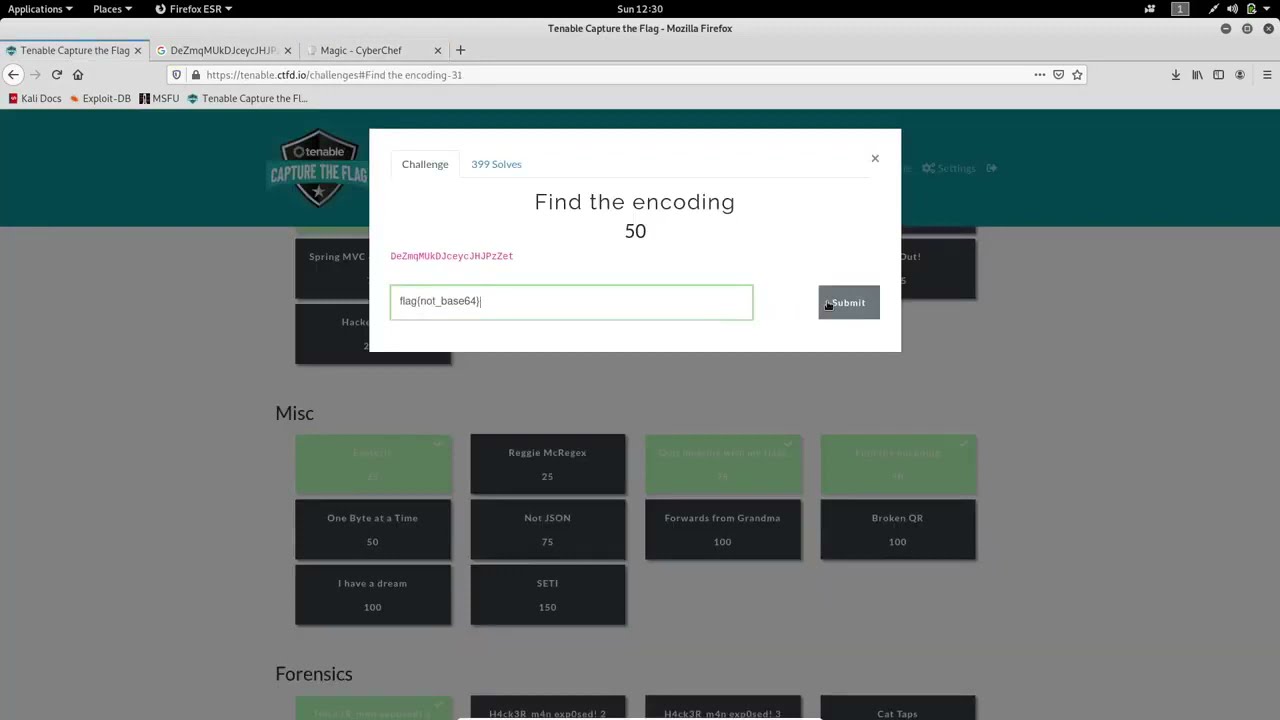The width and height of the screenshot is (1280, 720).
Task: Open the Broken QR challenge card
Action: point(898,529)
